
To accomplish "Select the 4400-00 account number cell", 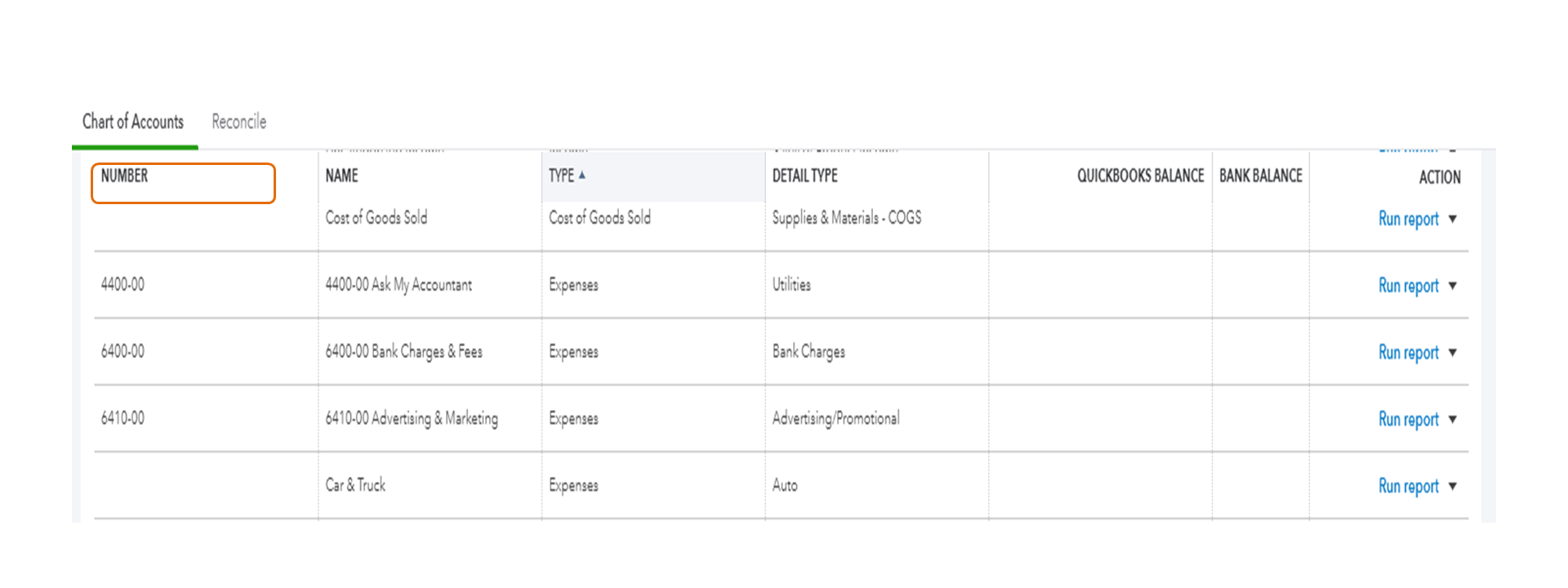I will [122, 284].
